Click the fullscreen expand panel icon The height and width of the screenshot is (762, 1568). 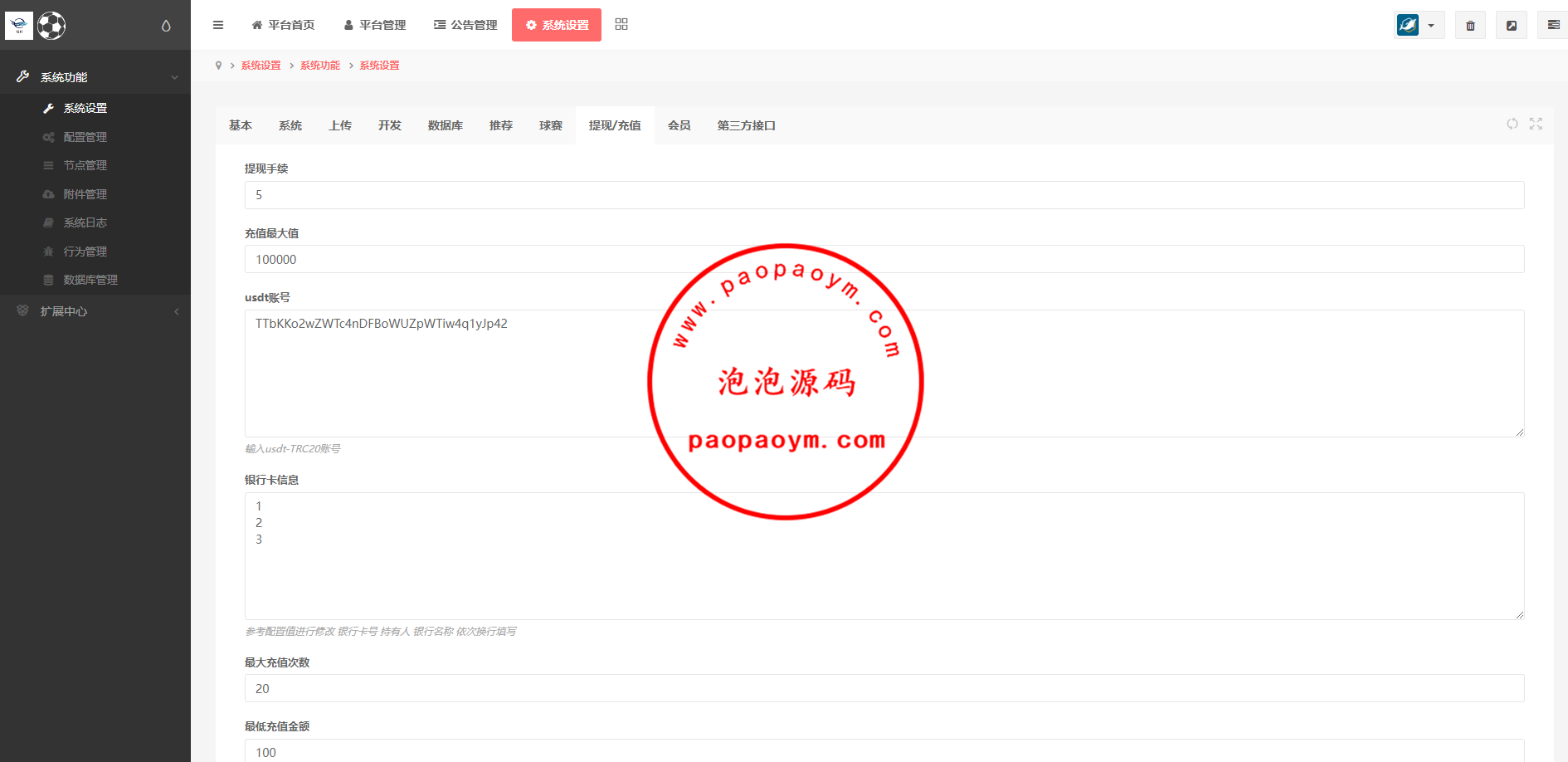pyautogui.click(x=1536, y=124)
